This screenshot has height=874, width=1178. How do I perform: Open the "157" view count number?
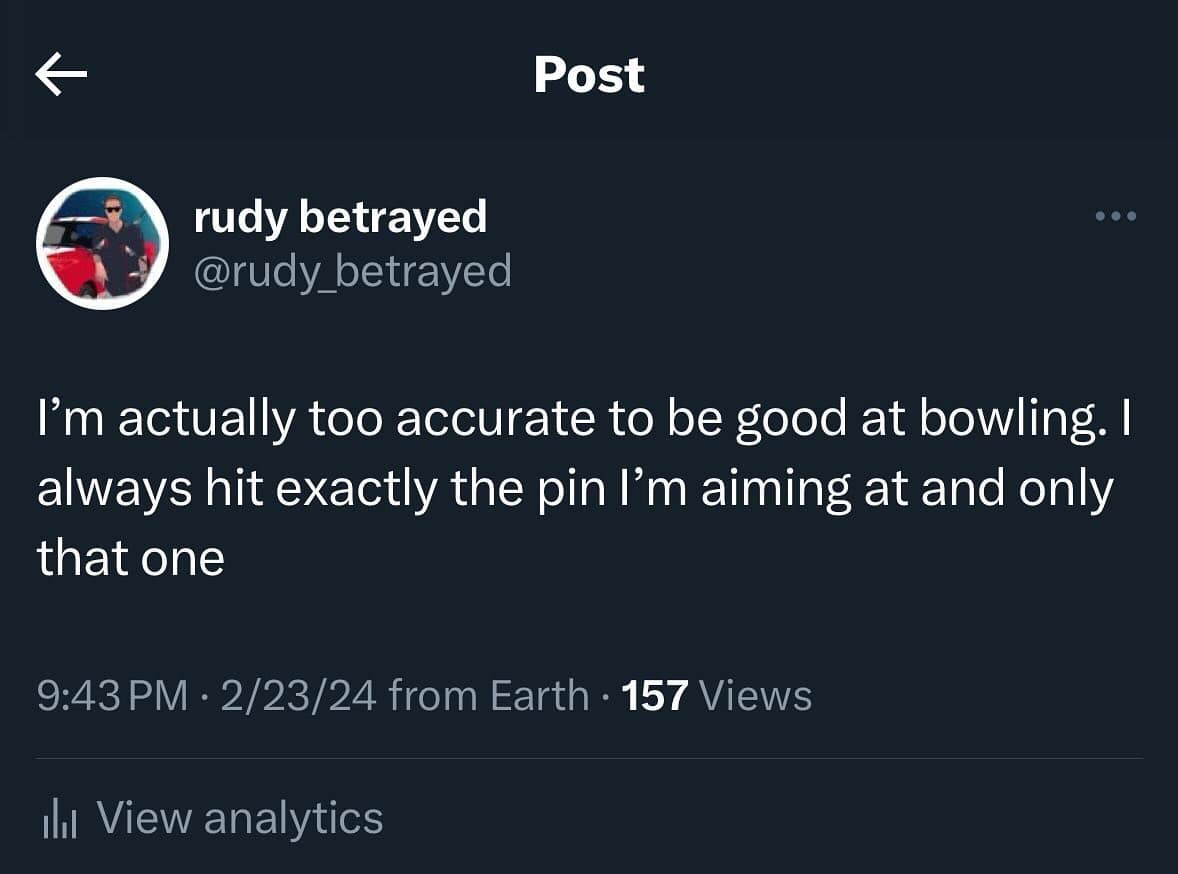(655, 695)
